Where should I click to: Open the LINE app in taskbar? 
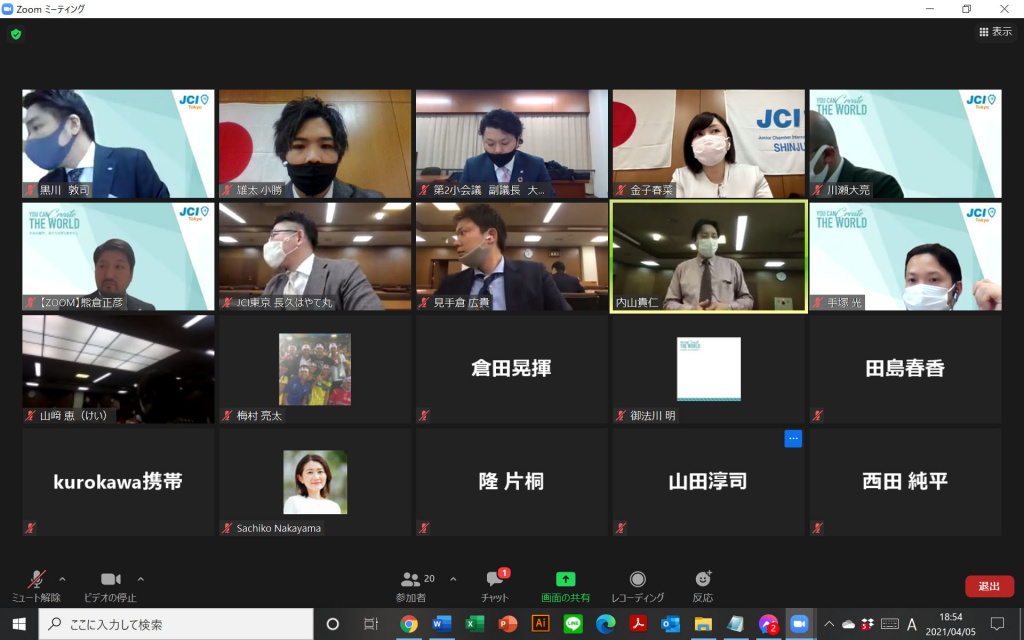click(573, 624)
